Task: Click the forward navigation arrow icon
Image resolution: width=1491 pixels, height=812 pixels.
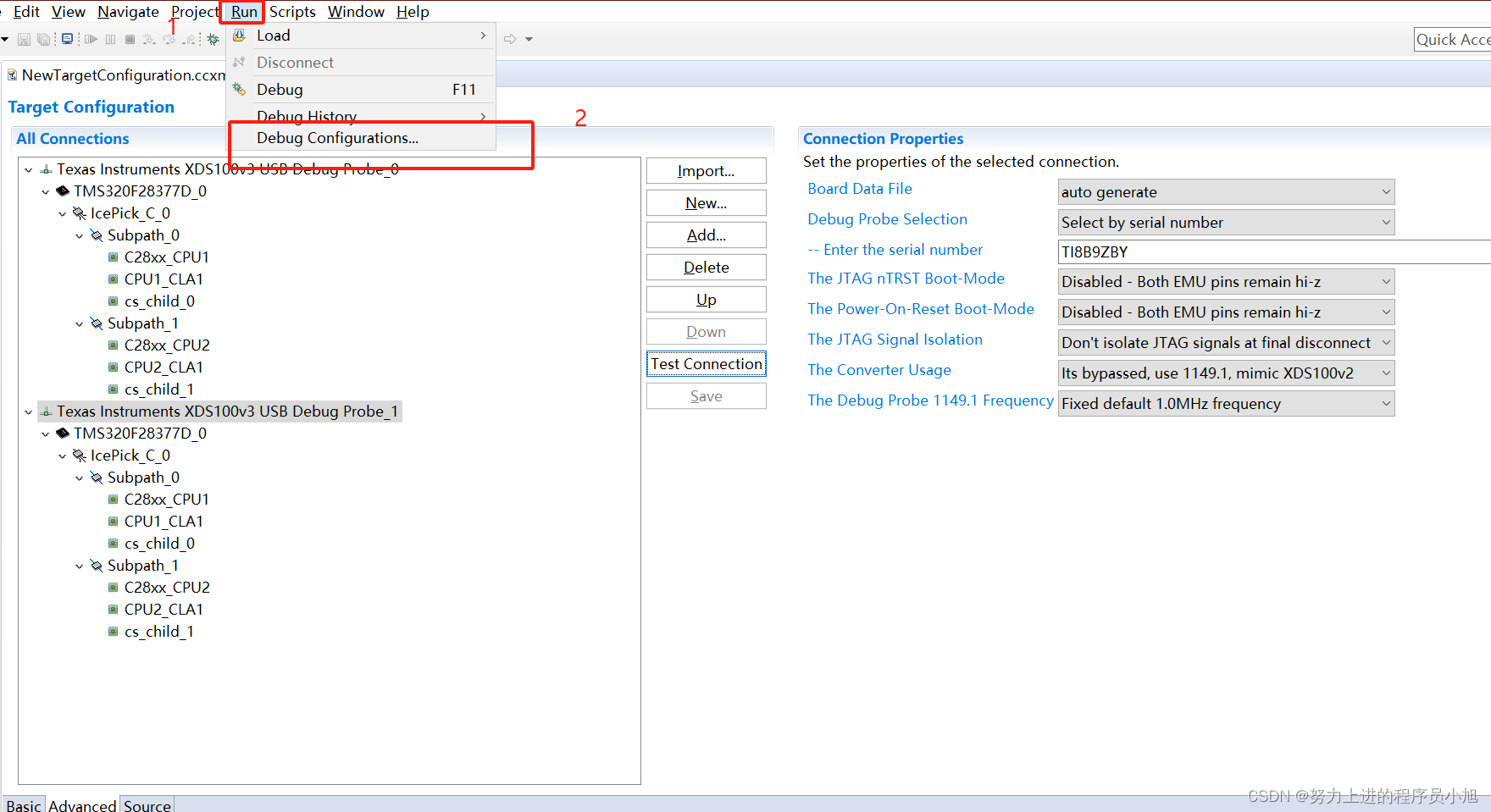Action: point(510,39)
